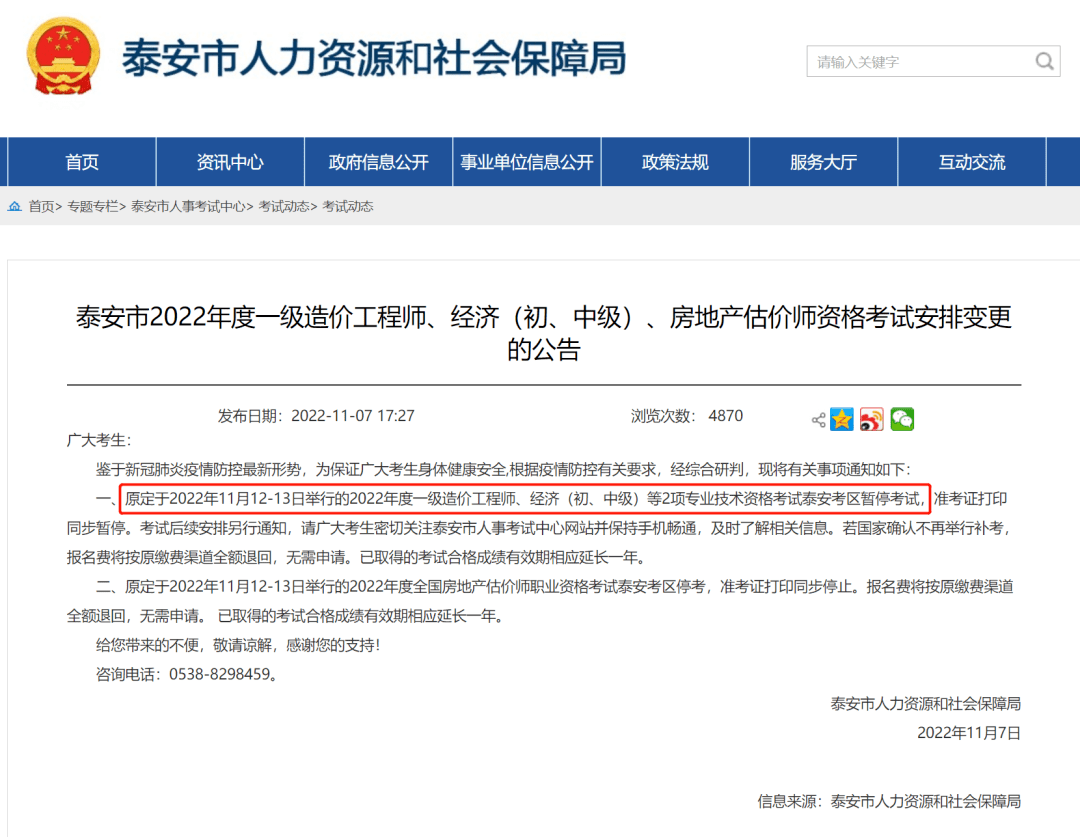Open the 资讯中心 menu

229,161
